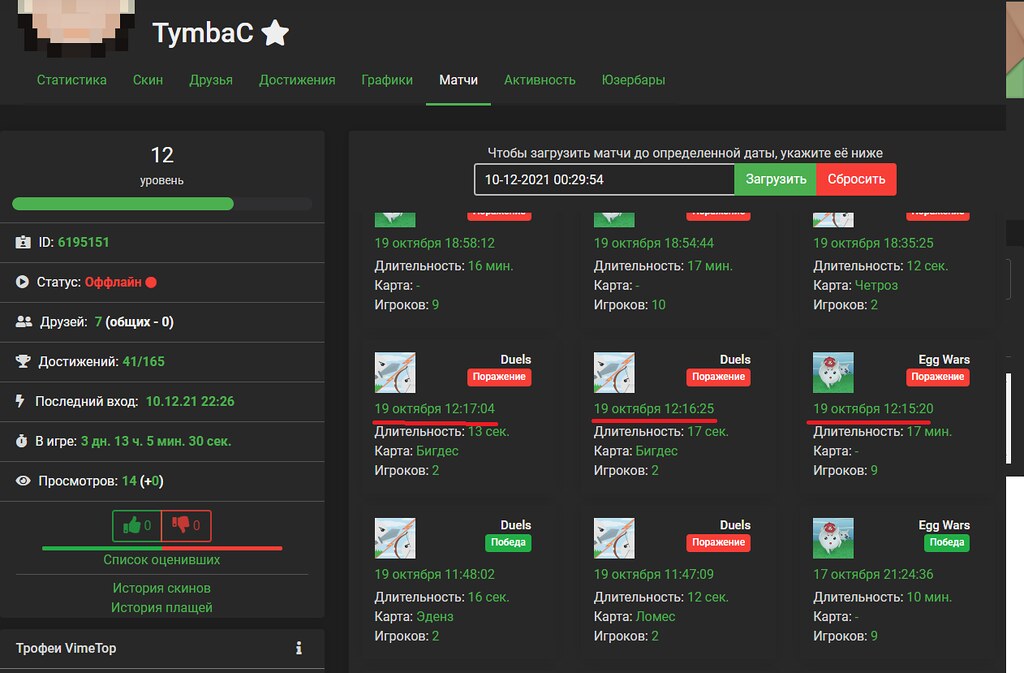This screenshot has width=1024, height=673.
Task: Go to the Юзербары tab
Action: click(633, 80)
